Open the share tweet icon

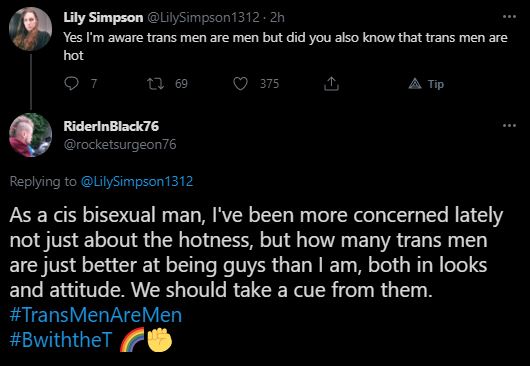(x=331, y=83)
